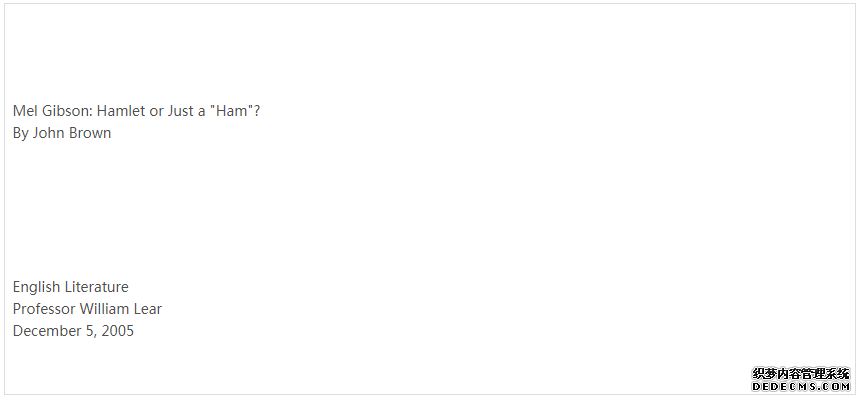
Task: Click the name 'Lear'
Action: click(148, 309)
